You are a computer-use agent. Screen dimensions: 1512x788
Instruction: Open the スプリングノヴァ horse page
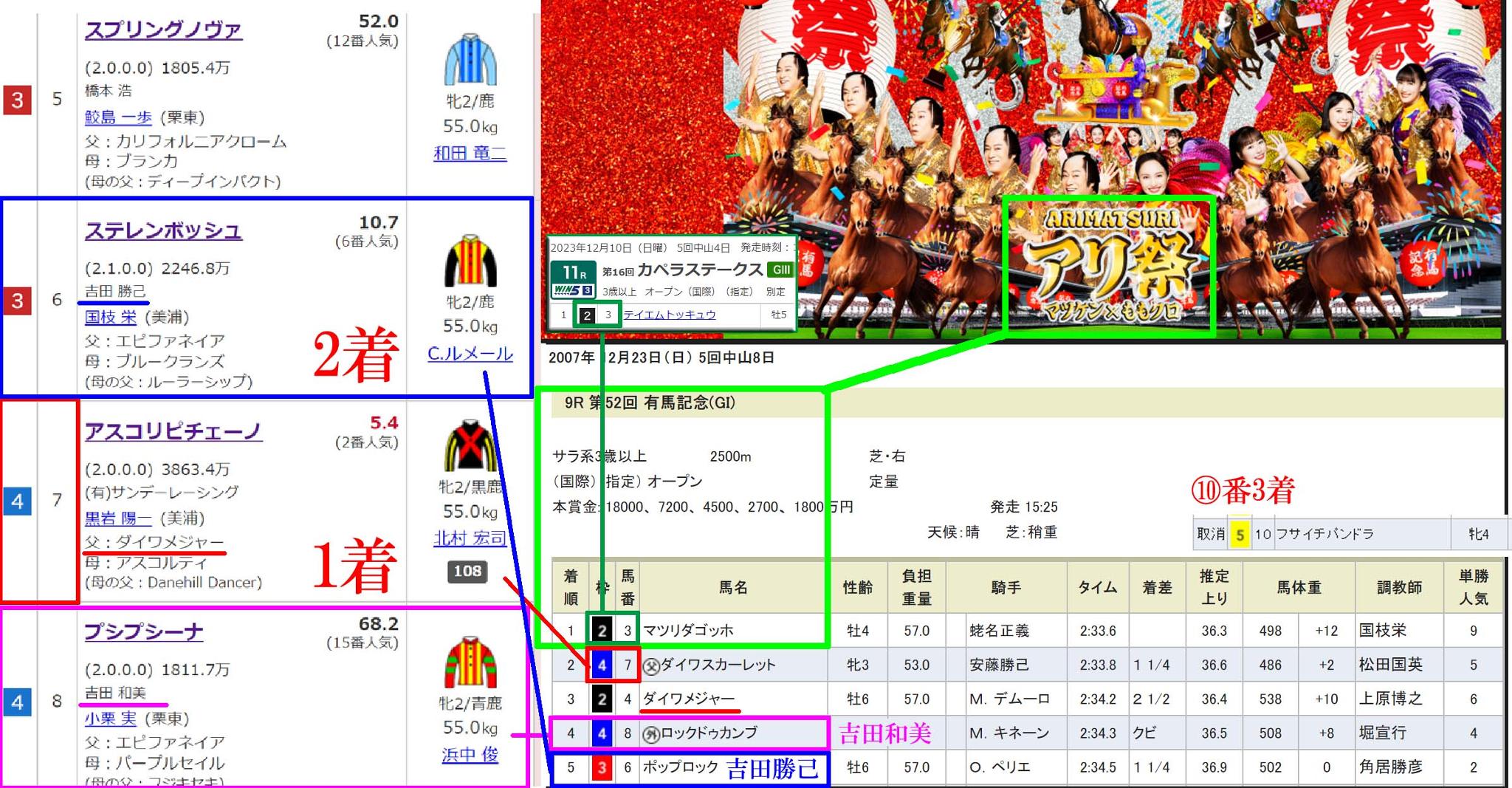pyautogui.click(x=163, y=30)
